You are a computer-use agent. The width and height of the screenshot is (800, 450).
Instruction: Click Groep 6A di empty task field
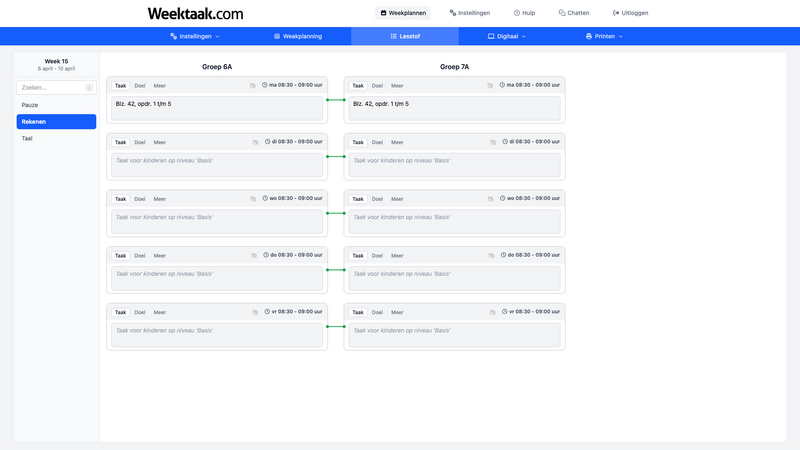217,165
